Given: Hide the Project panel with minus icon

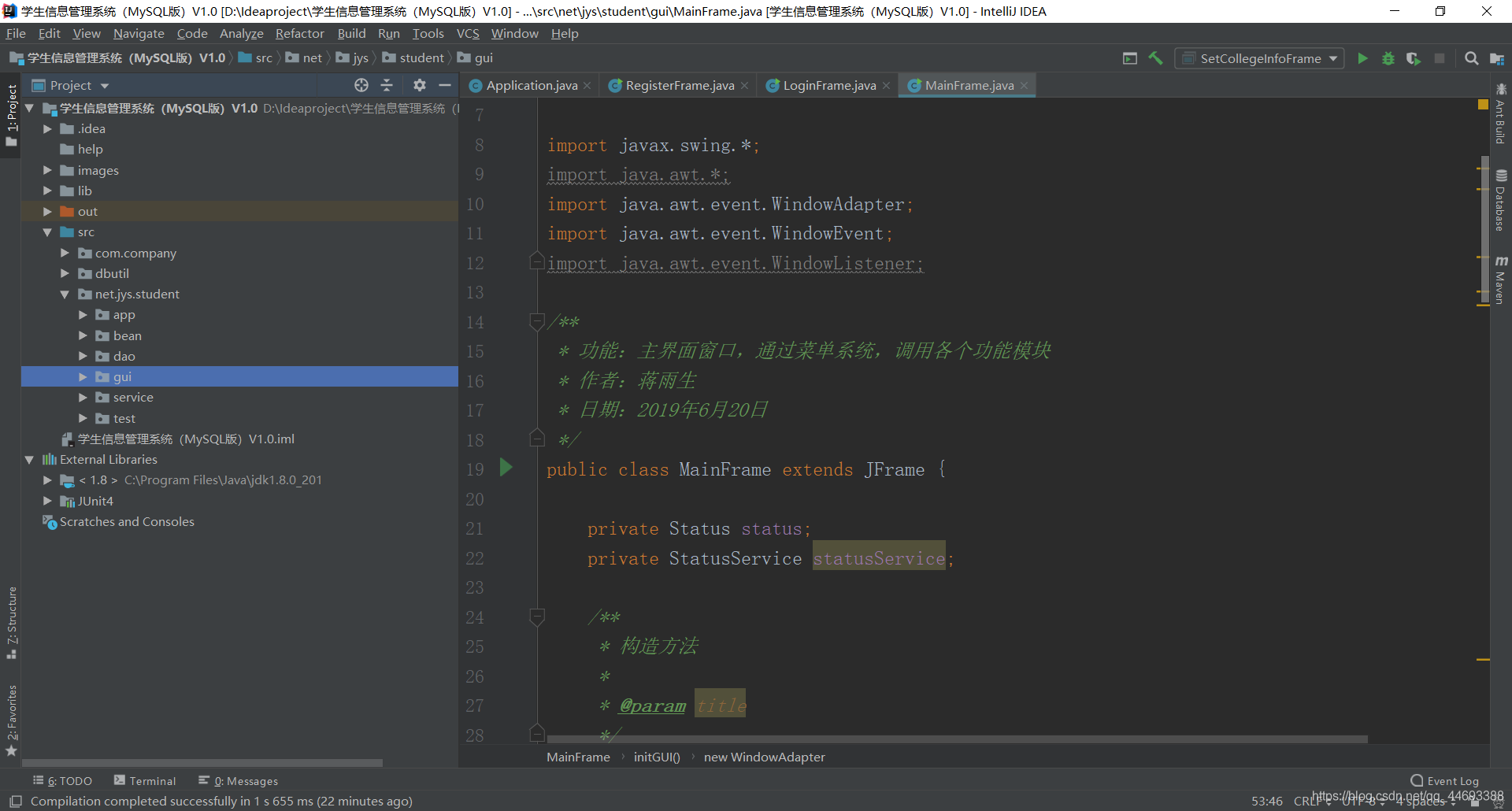Looking at the screenshot, I should tap(445, 85).
